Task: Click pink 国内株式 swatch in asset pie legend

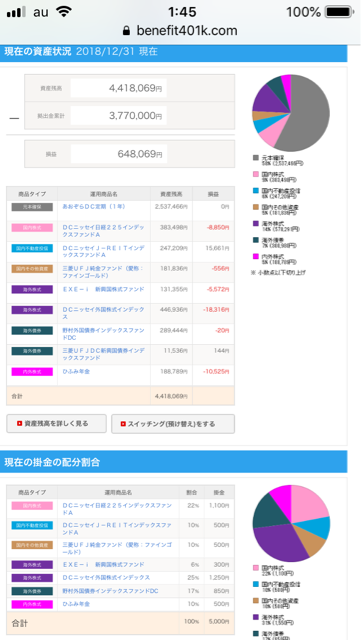Action: click(x=256, y=174)
